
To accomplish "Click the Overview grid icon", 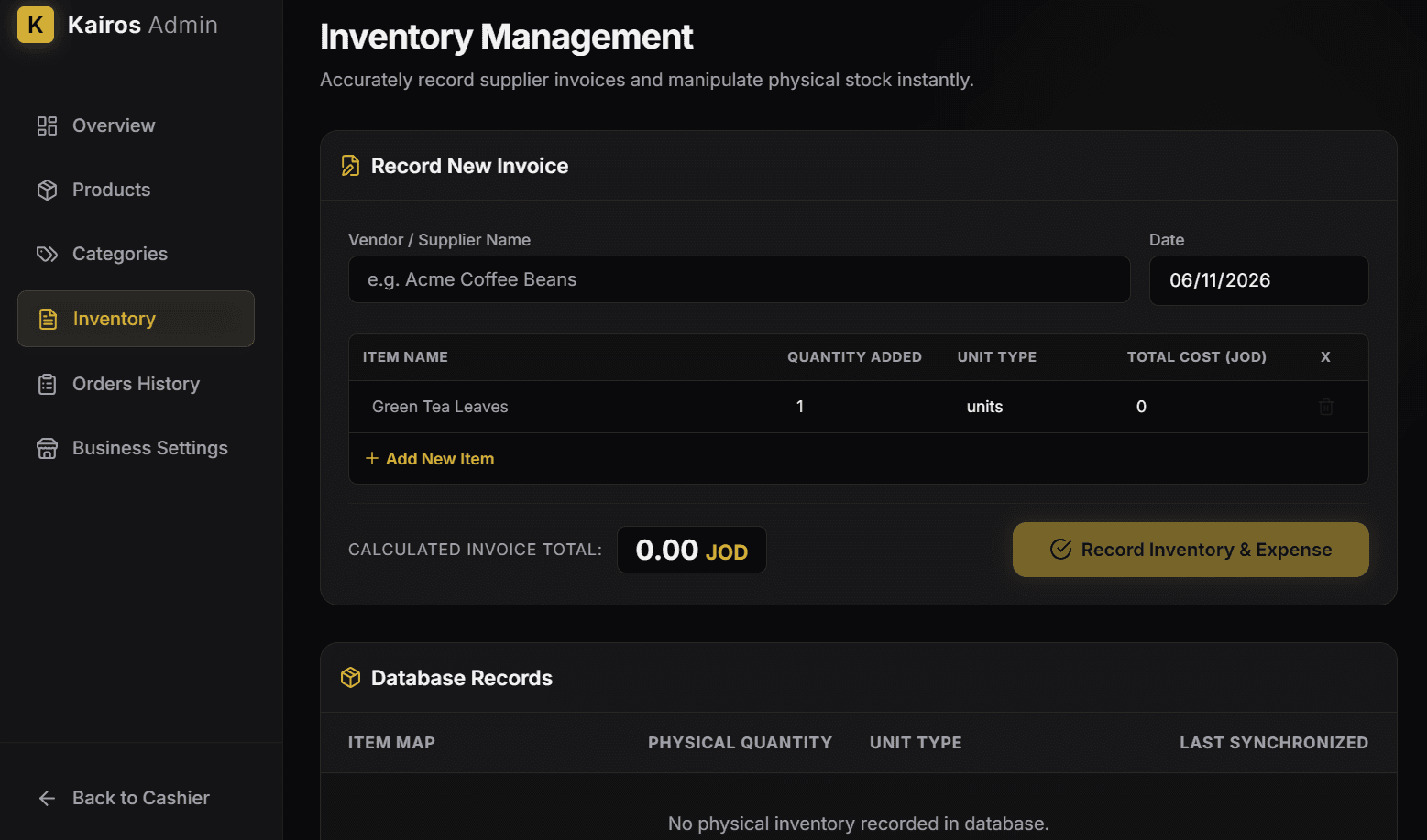I will pos(47,125).
